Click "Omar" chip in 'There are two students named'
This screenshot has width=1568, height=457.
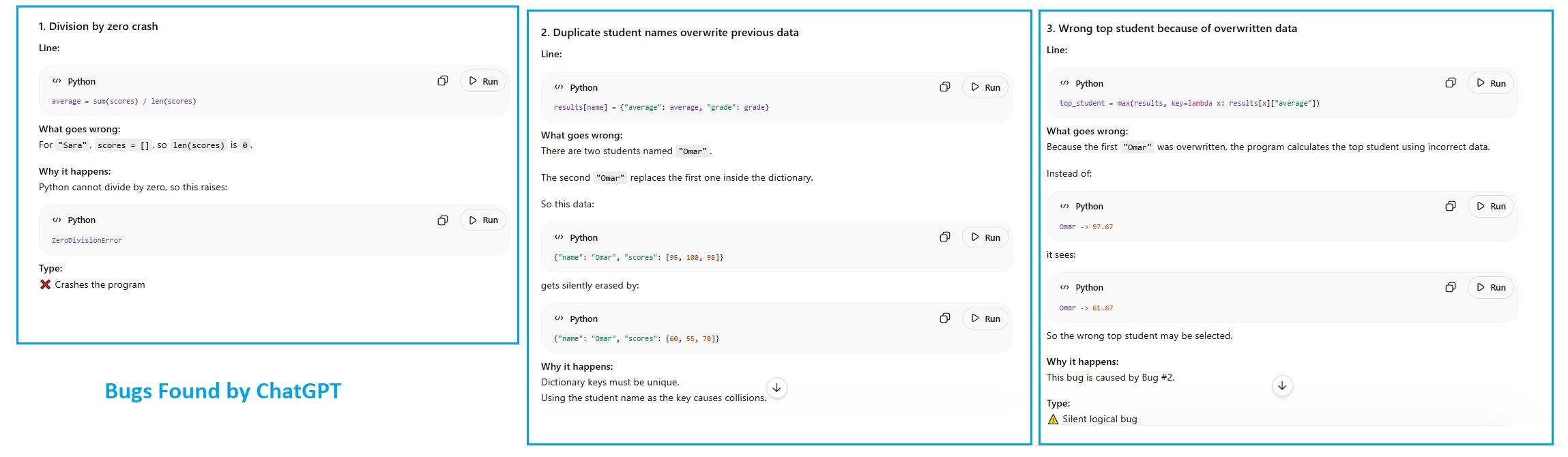[x=693, y=151]
